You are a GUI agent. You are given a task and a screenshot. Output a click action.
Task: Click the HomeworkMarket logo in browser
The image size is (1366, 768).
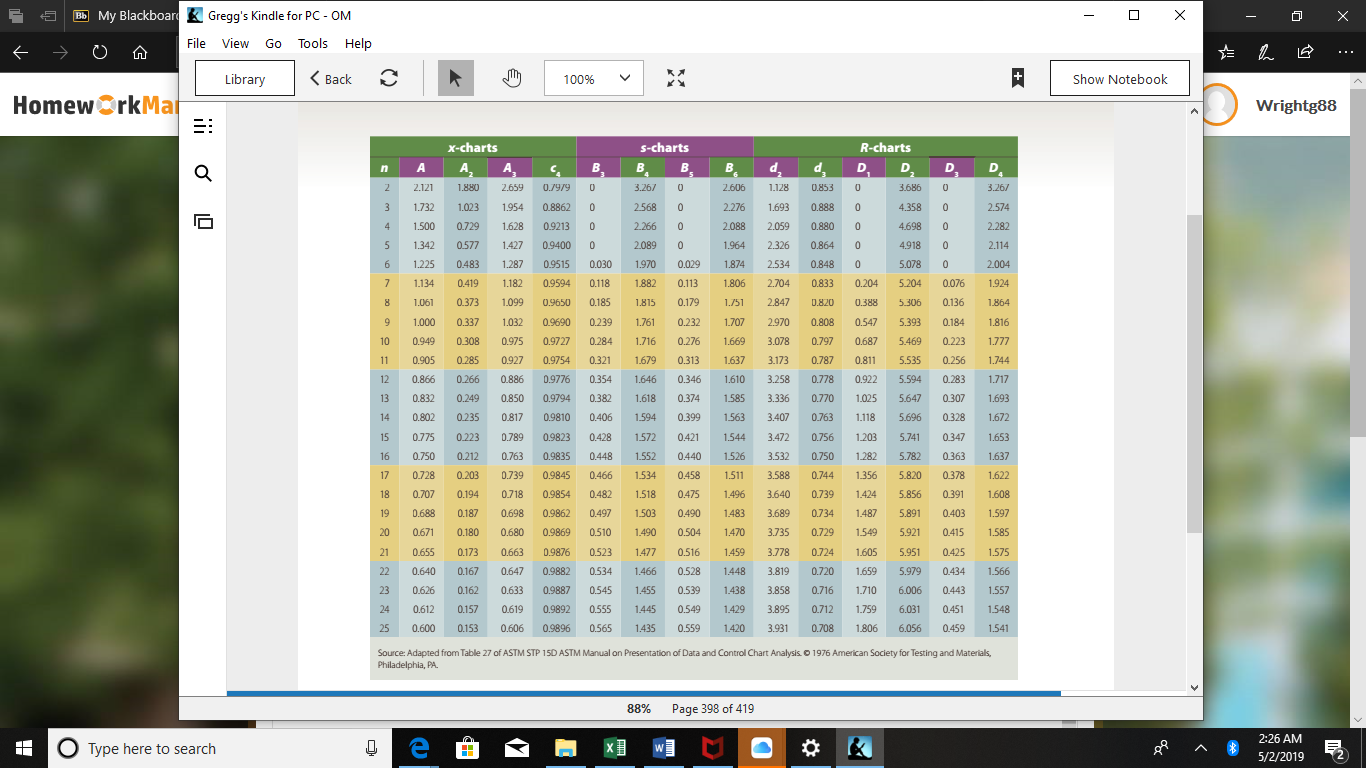96,105
